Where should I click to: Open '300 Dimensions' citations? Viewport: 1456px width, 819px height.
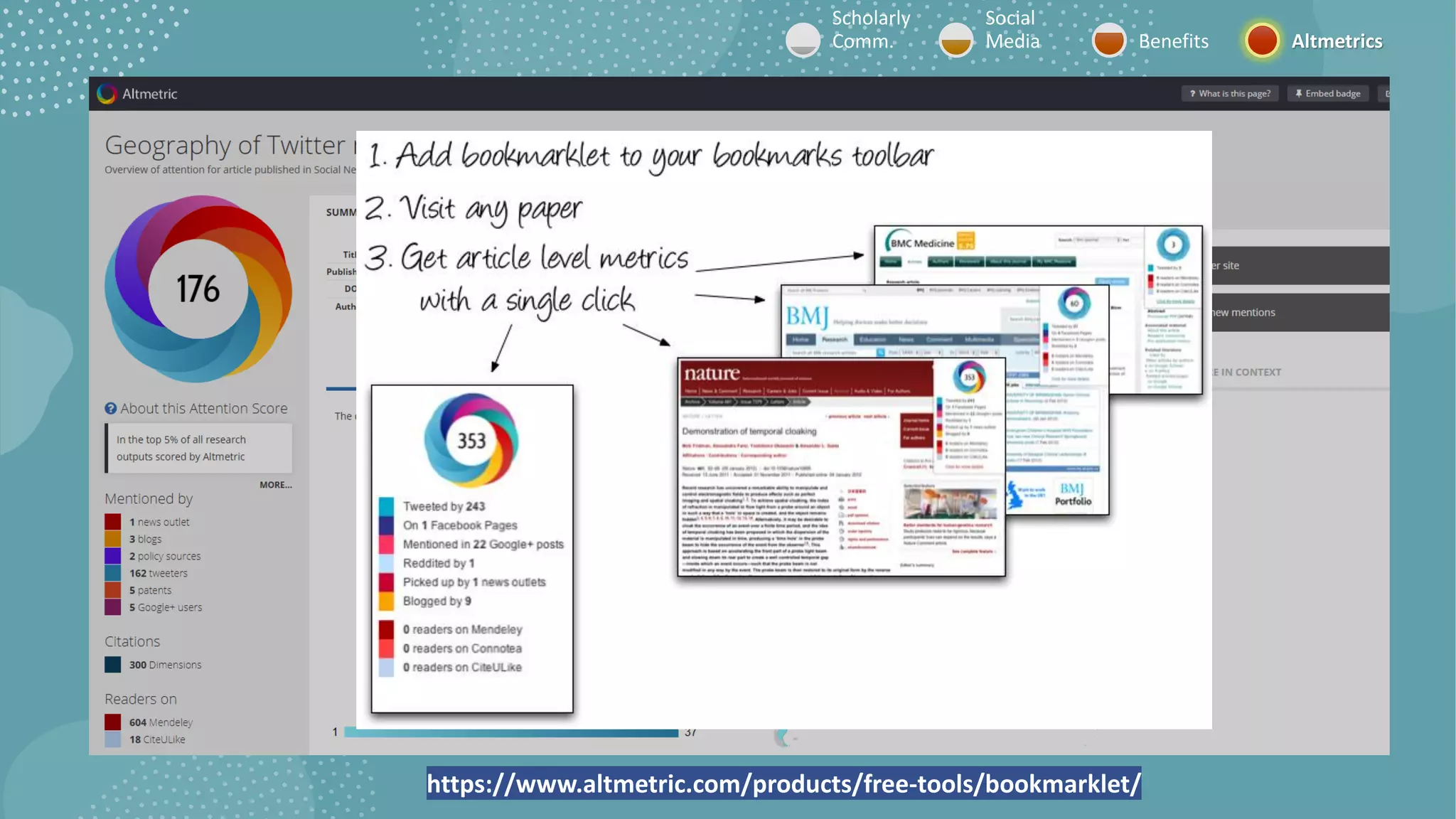(x=165, y=665)
